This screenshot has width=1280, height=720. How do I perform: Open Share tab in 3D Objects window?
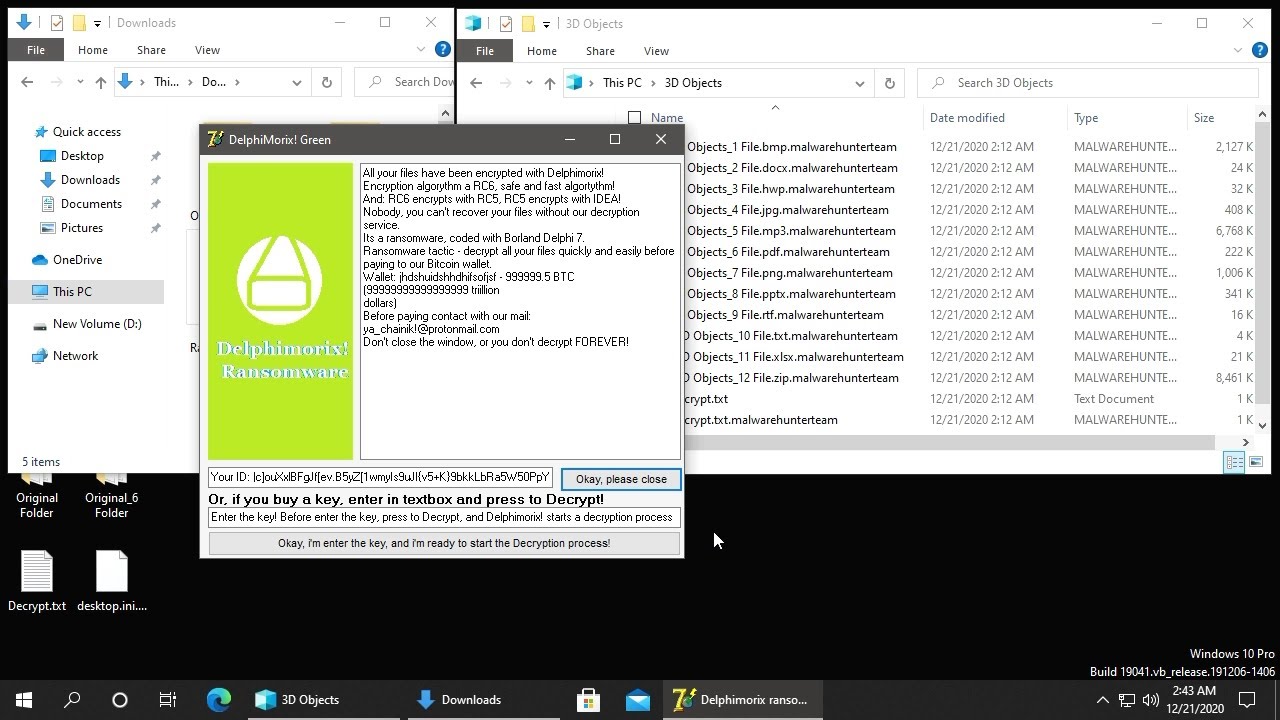[600, 51]
